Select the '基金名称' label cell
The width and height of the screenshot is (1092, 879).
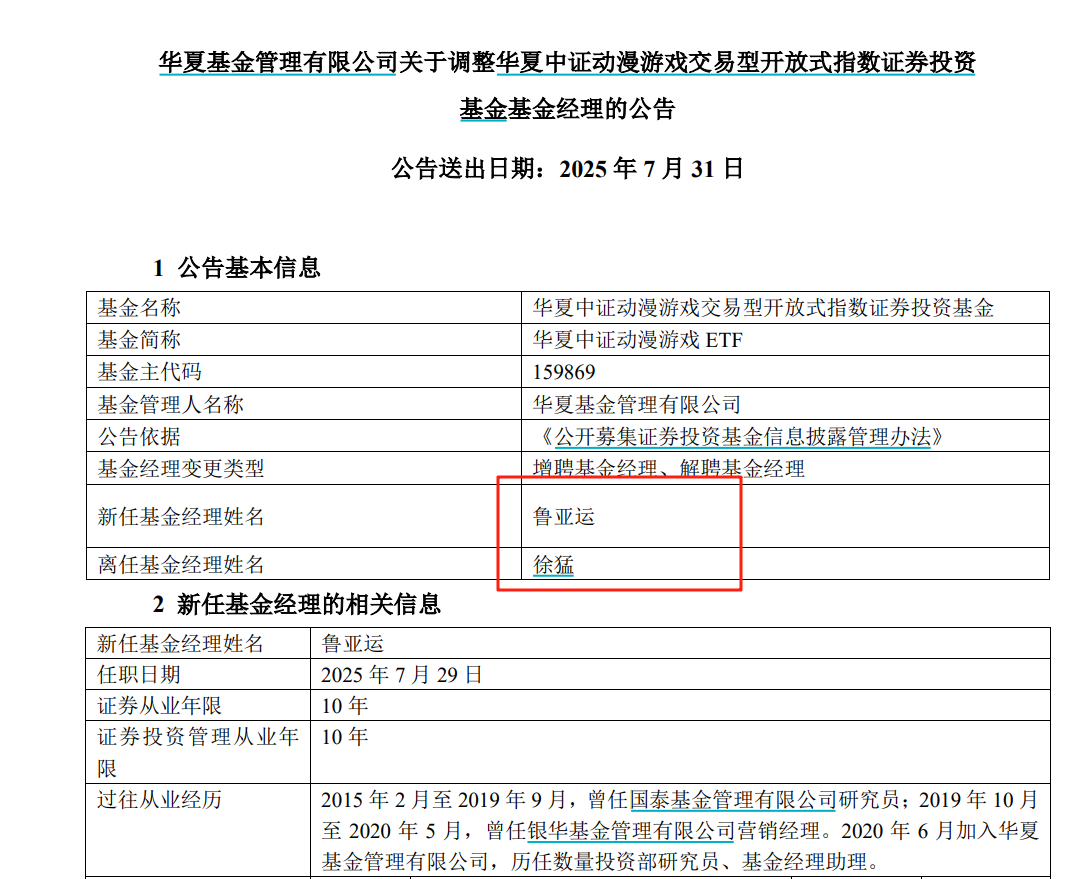pos(304,308)
